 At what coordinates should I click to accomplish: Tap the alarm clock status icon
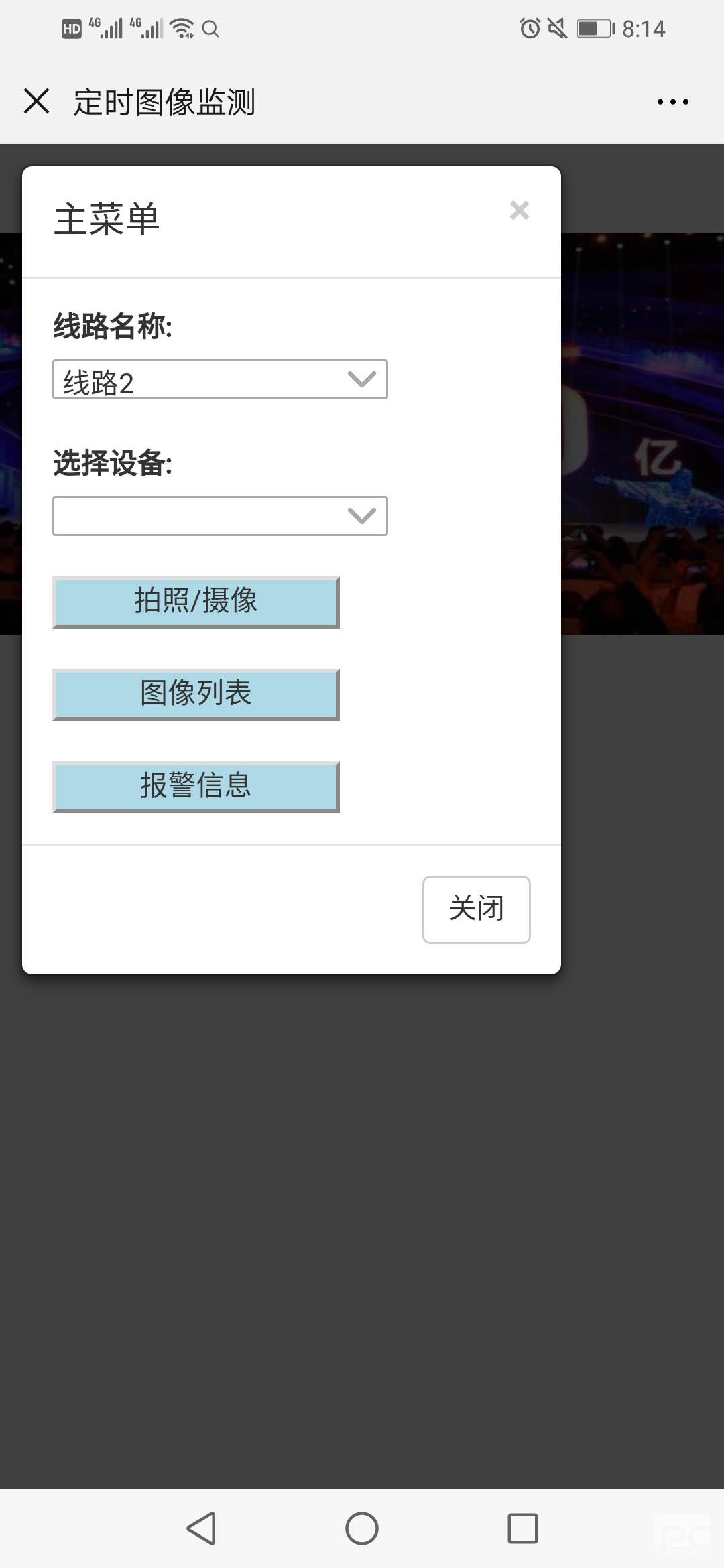coord(530,29)
